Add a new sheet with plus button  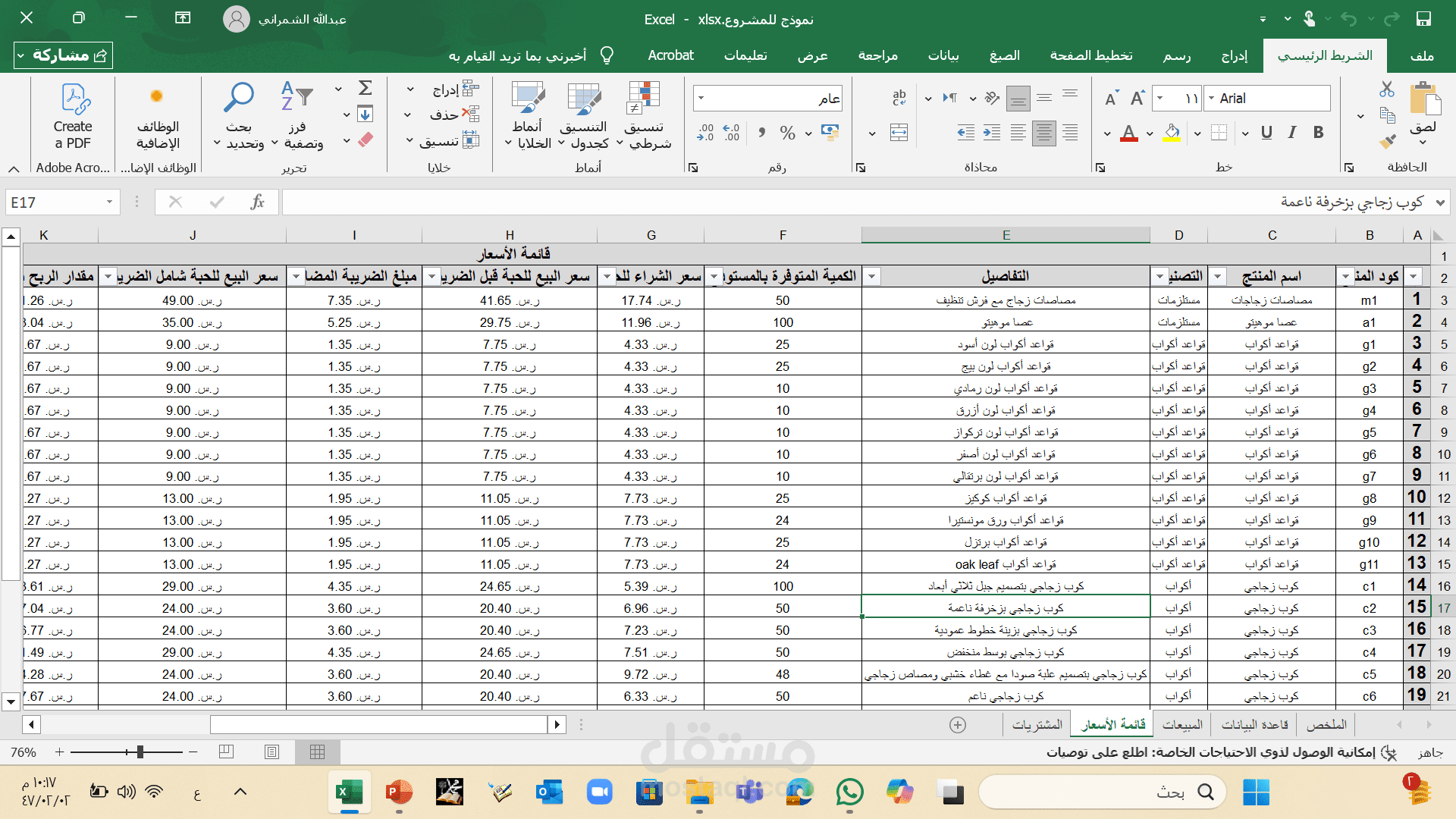pos(958,725)
